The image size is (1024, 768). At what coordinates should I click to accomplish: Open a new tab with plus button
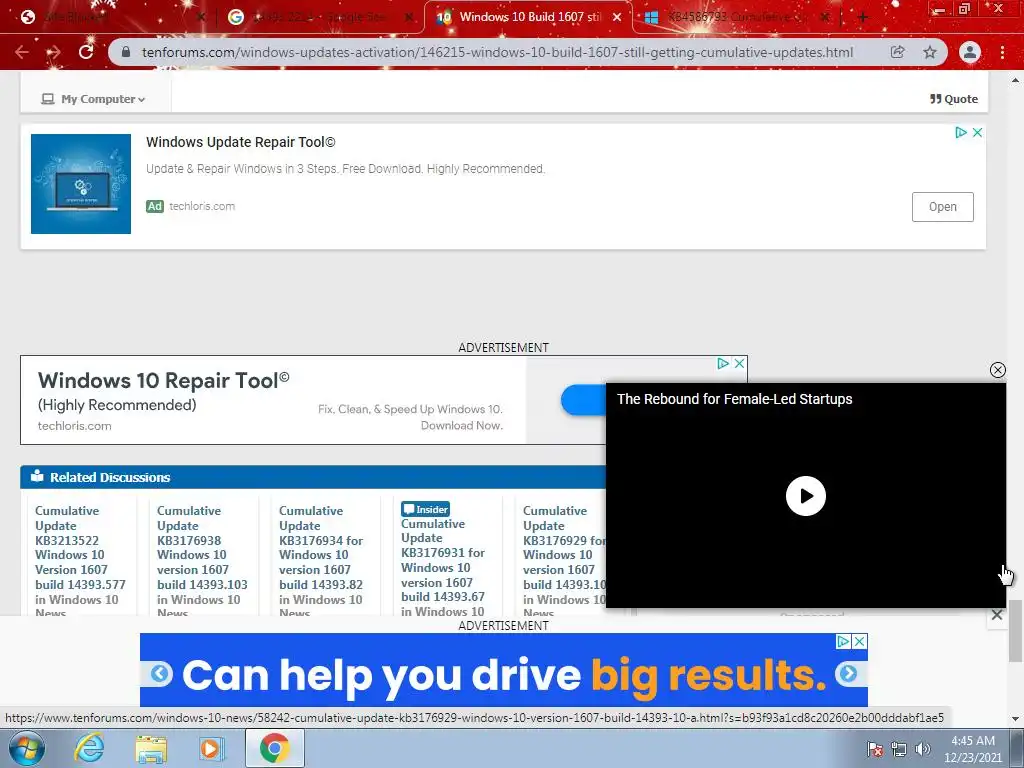click(x=863, y=18)
